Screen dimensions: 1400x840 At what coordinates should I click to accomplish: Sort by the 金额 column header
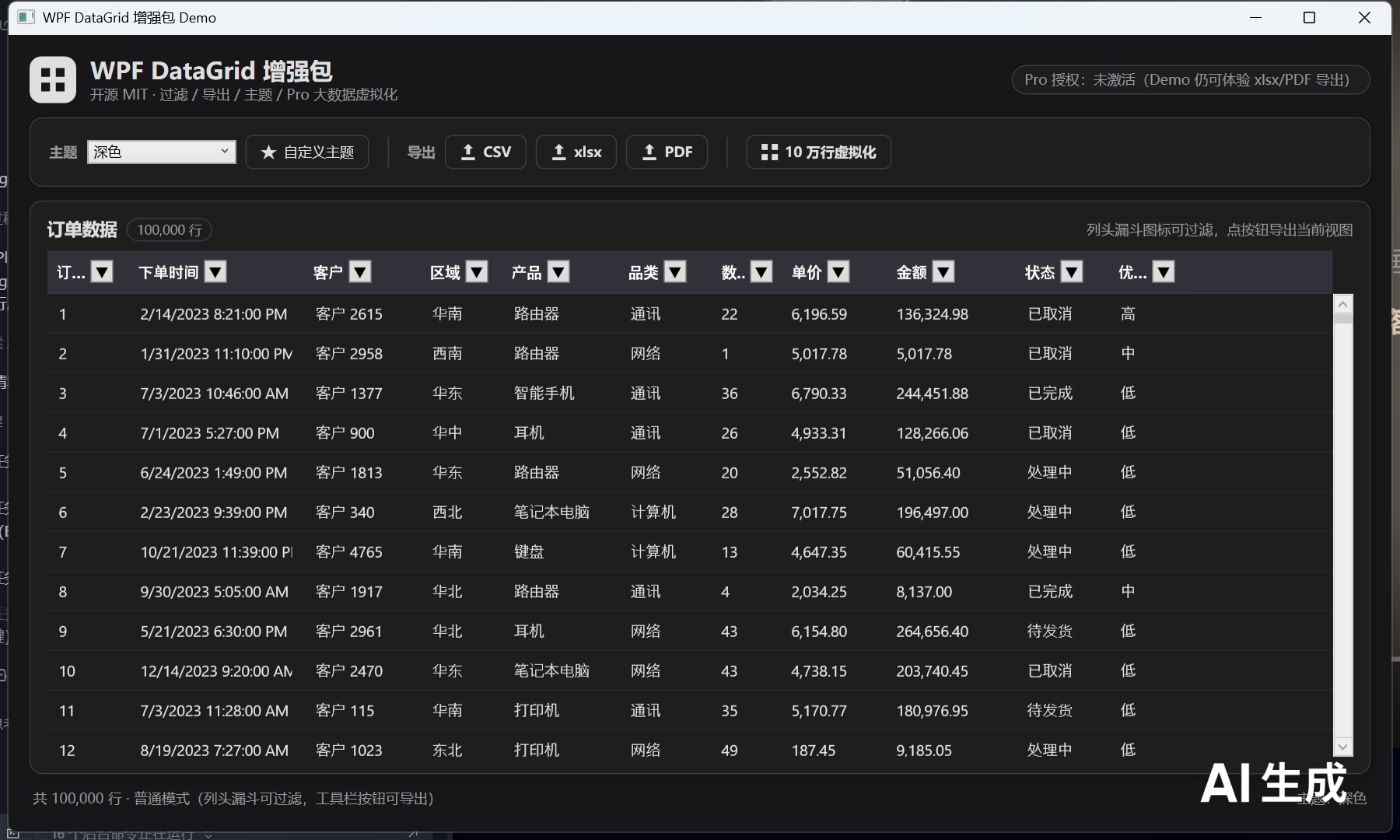coord(912,272)
